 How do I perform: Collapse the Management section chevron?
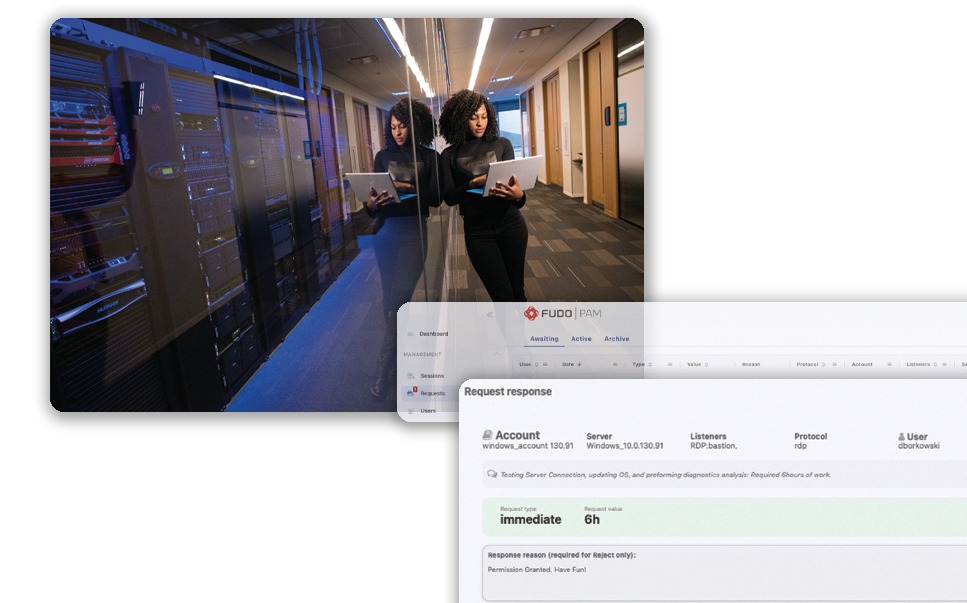click(498, 354)
